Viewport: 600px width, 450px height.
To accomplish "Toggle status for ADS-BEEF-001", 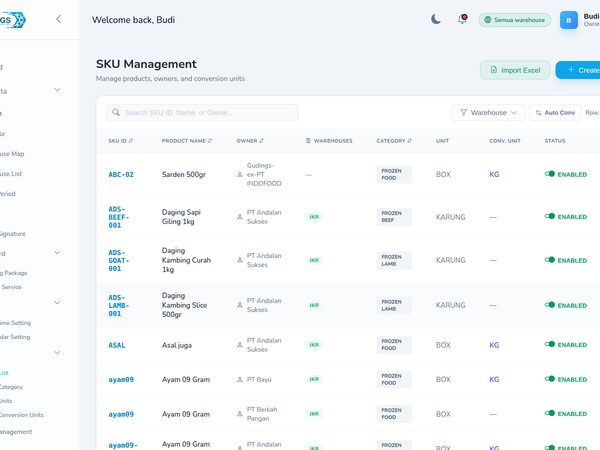I will point(550,216).
